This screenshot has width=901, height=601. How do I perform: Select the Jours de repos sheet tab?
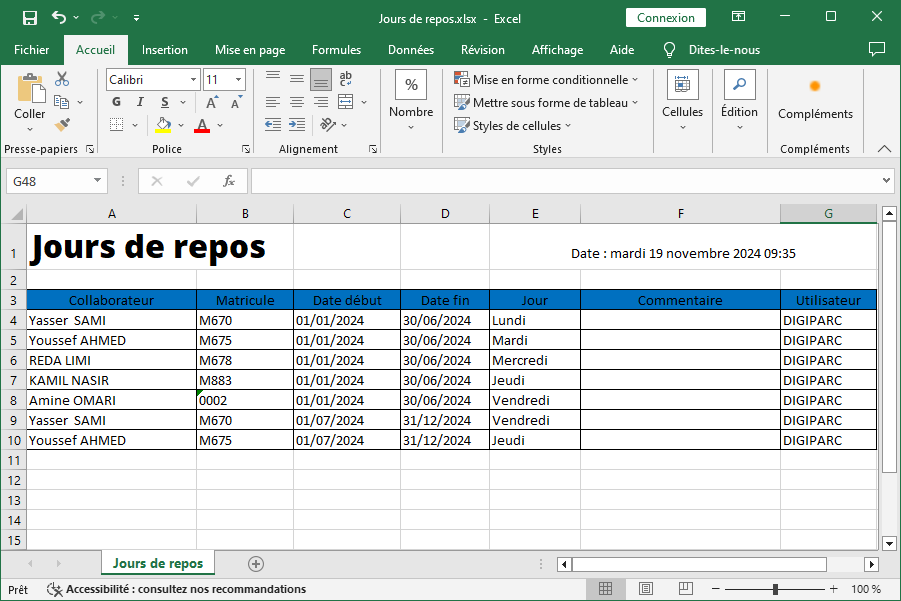point(158,564)
